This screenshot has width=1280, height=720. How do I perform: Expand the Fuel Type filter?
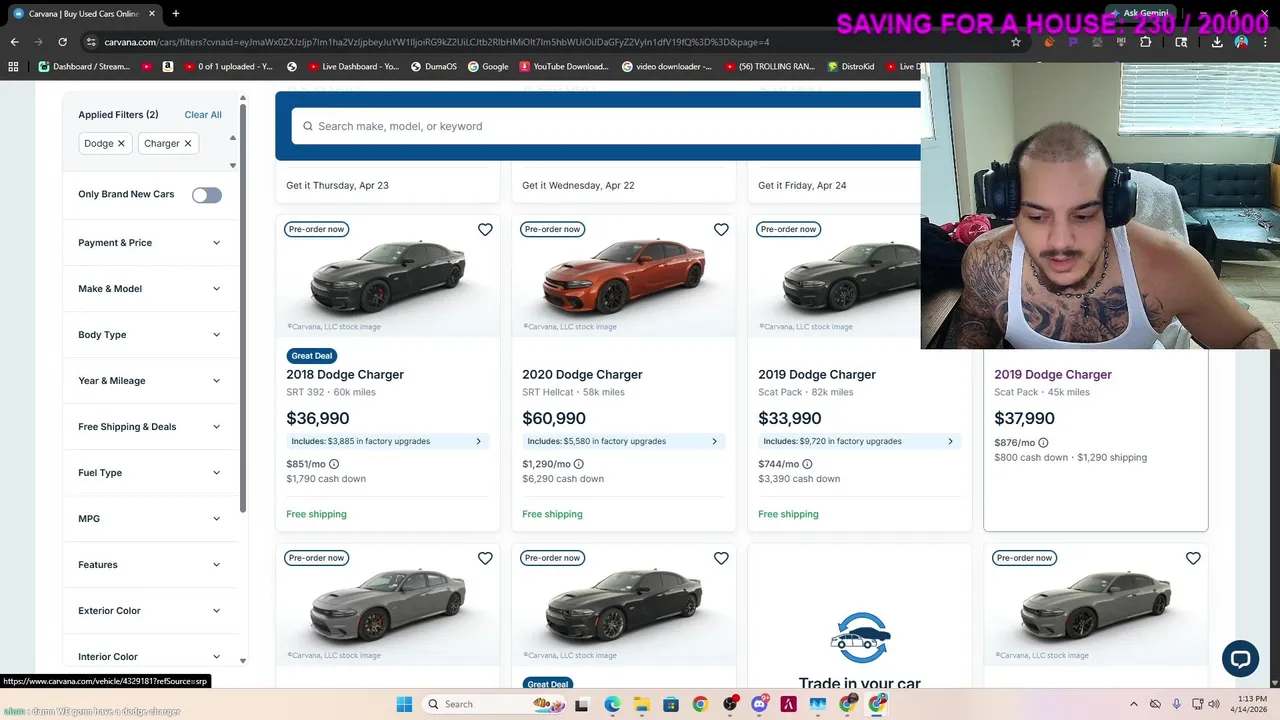click(149, 473)
